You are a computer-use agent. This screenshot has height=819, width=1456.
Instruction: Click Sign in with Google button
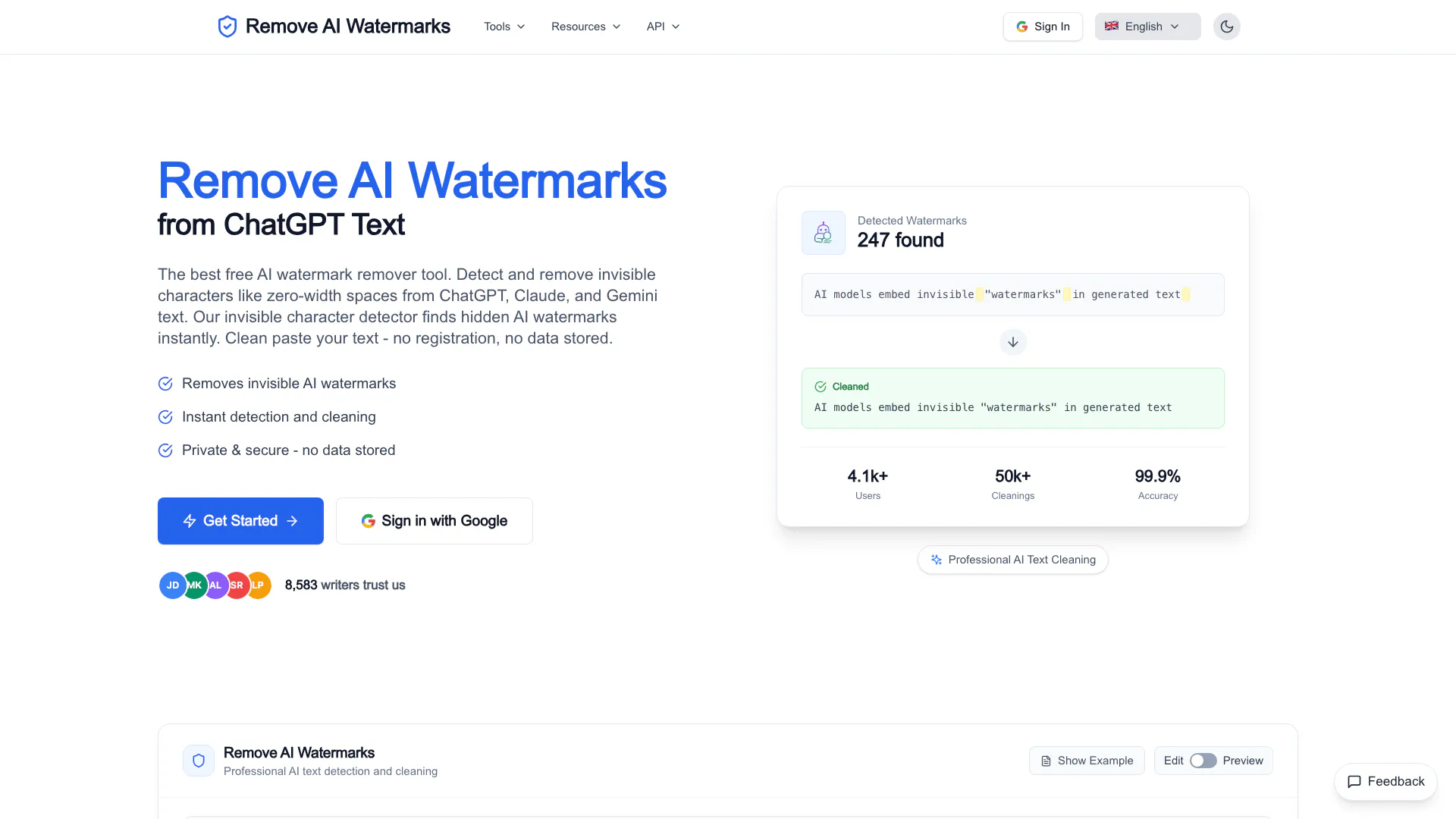point(434,521)
